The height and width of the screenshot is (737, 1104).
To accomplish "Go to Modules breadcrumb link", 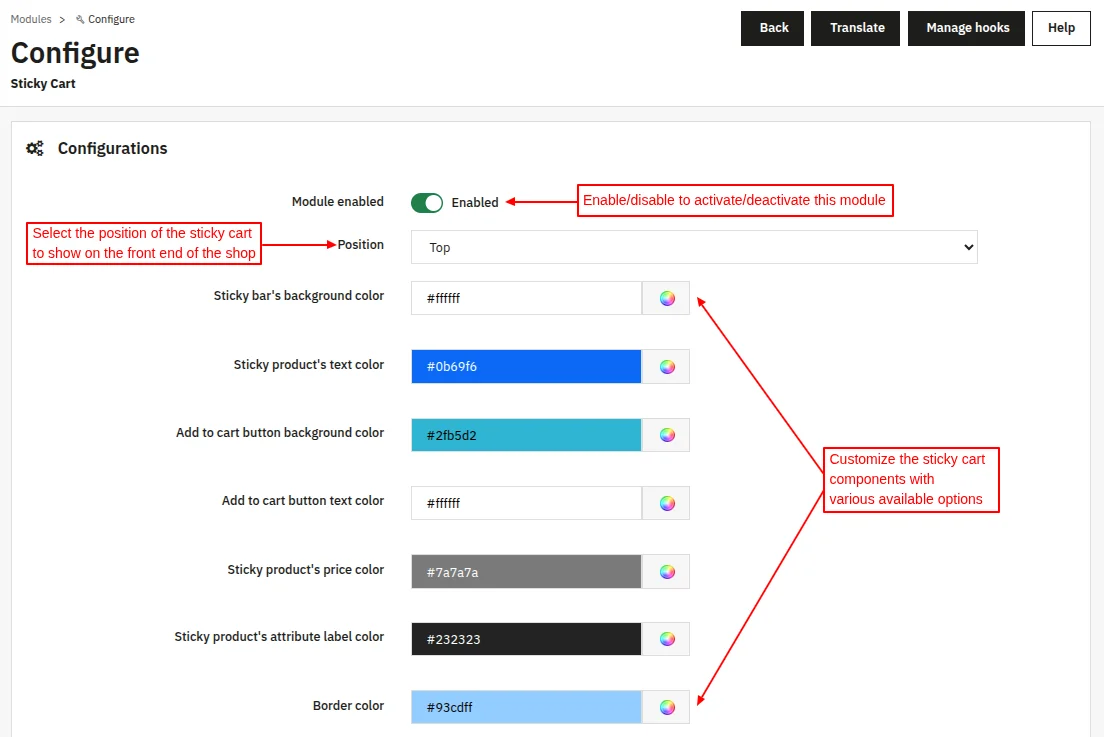I will coord(31,19).
